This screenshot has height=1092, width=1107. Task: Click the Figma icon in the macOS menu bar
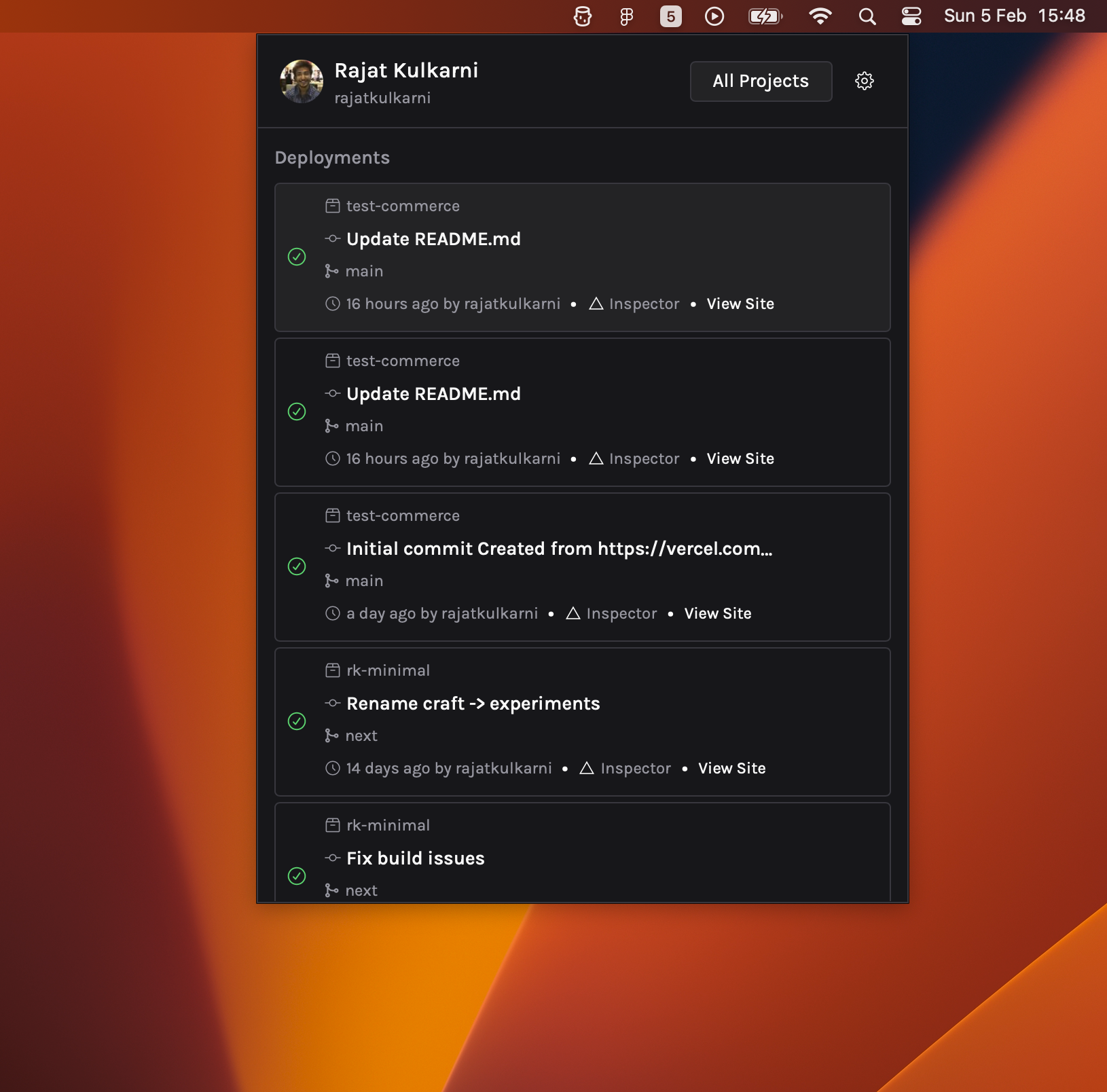pos(626,16)
